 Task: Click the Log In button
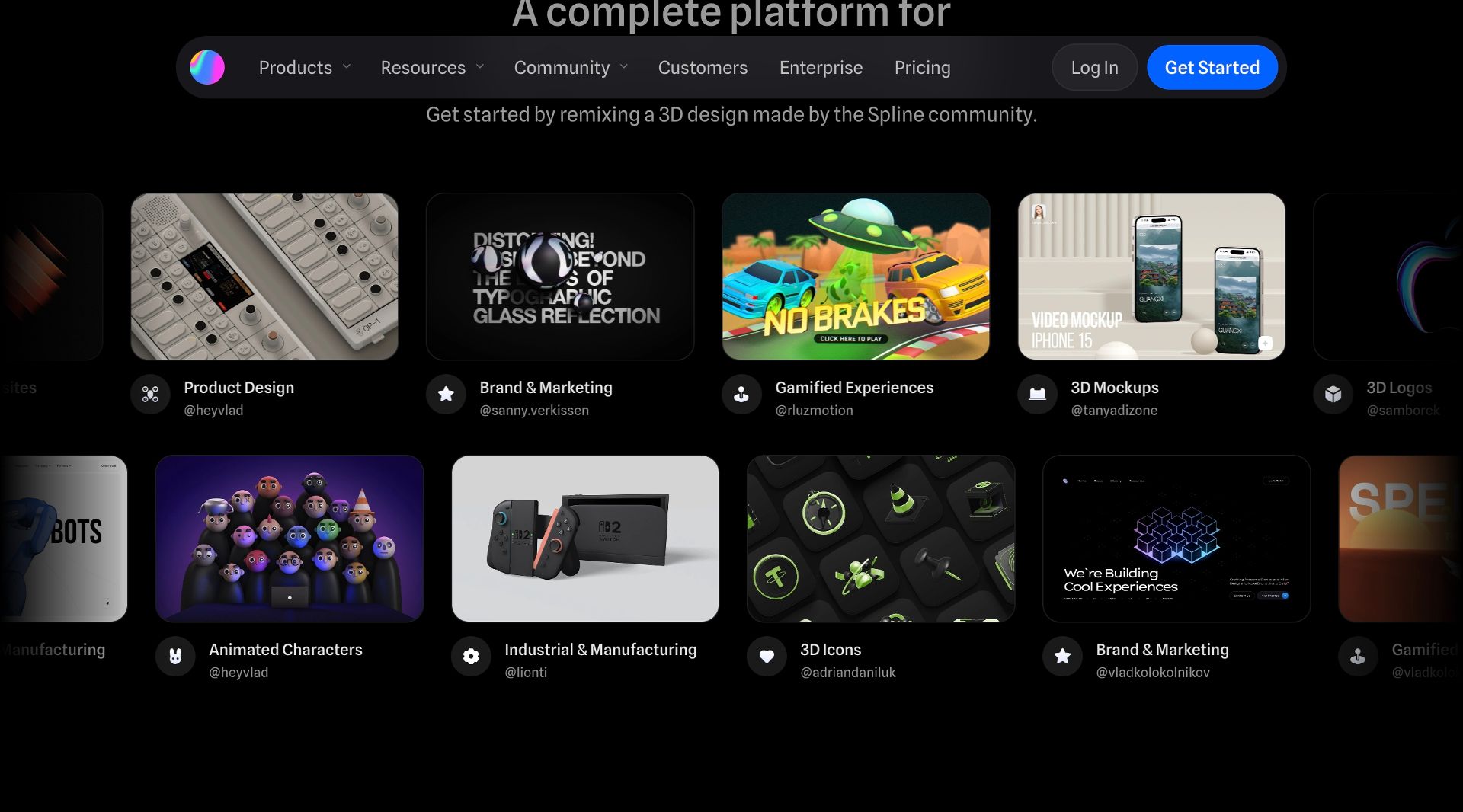1094,67
